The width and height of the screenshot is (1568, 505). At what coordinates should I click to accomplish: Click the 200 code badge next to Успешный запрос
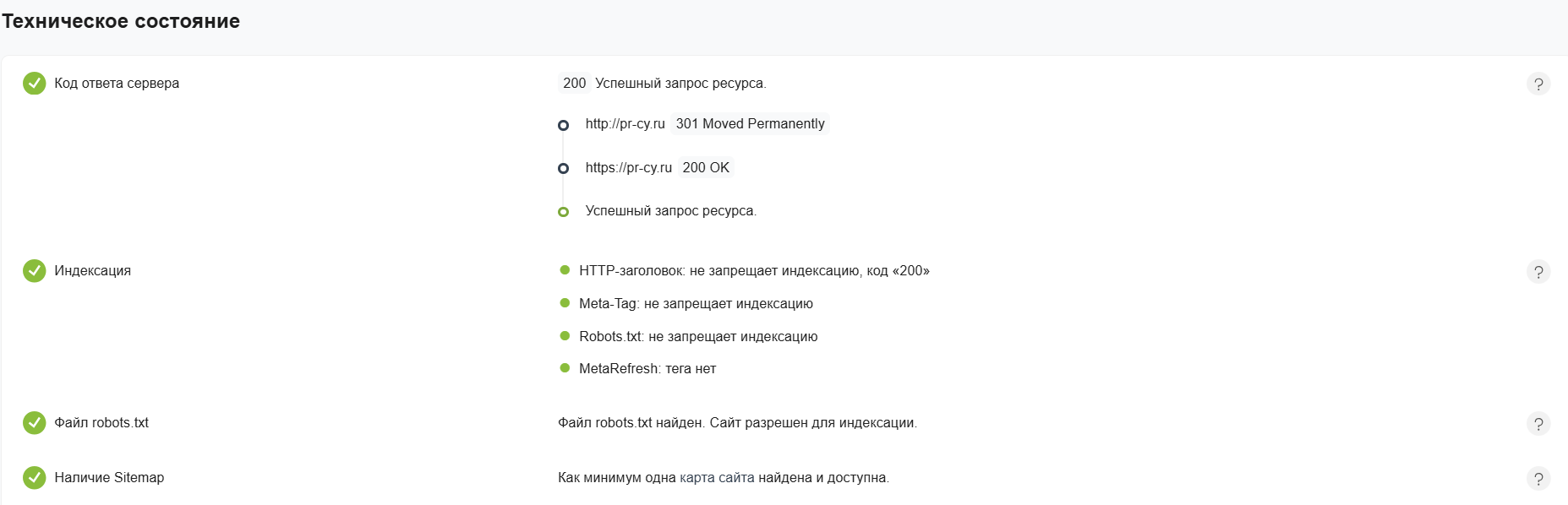pos(573,84)
